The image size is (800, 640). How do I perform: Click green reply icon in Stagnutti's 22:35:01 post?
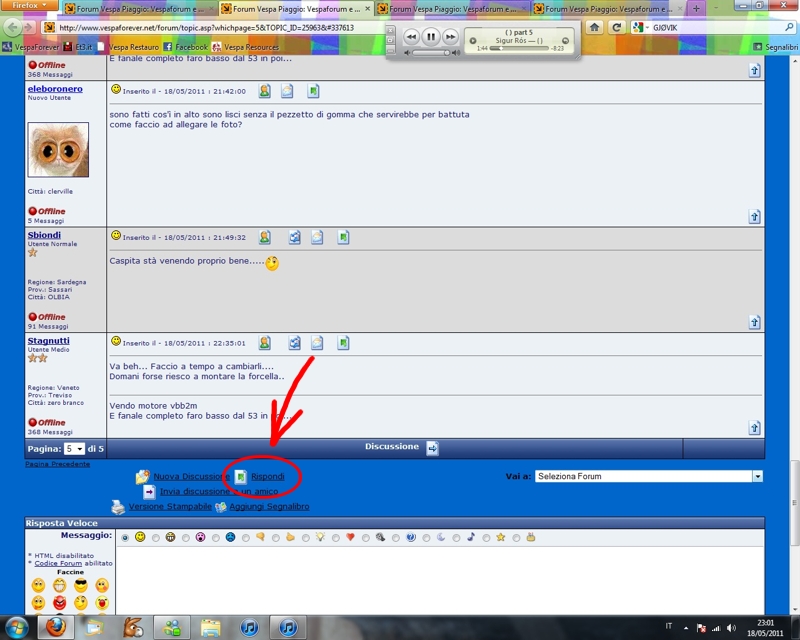pos(343,343)
